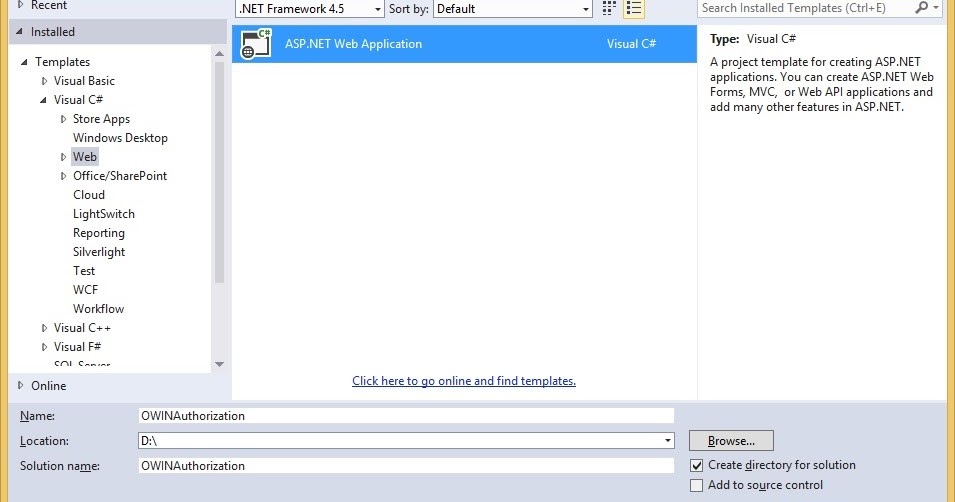Open the Location path dropdown
This screenshot has width=955, height=502.
668,440
